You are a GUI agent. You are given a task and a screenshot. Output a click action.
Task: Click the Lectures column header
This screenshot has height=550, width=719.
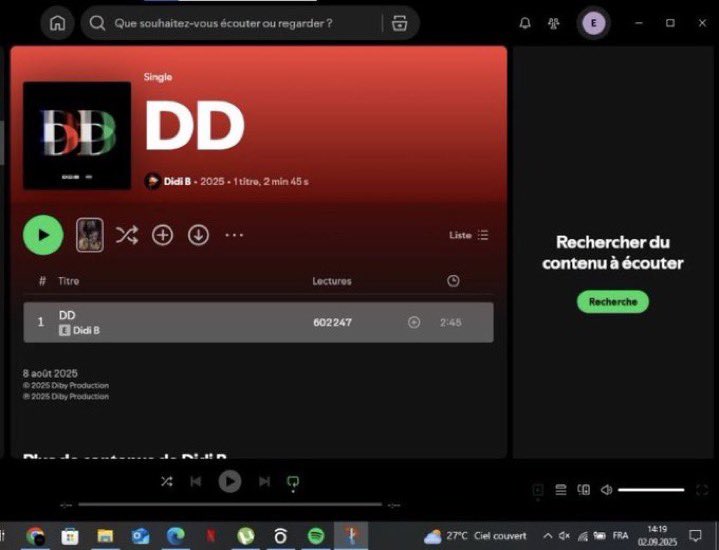(x=332, y=281)
